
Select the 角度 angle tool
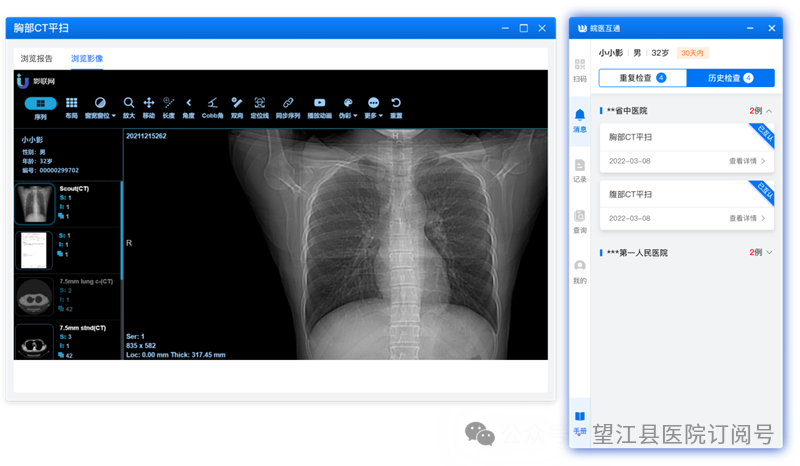click(x=189, y=108)
